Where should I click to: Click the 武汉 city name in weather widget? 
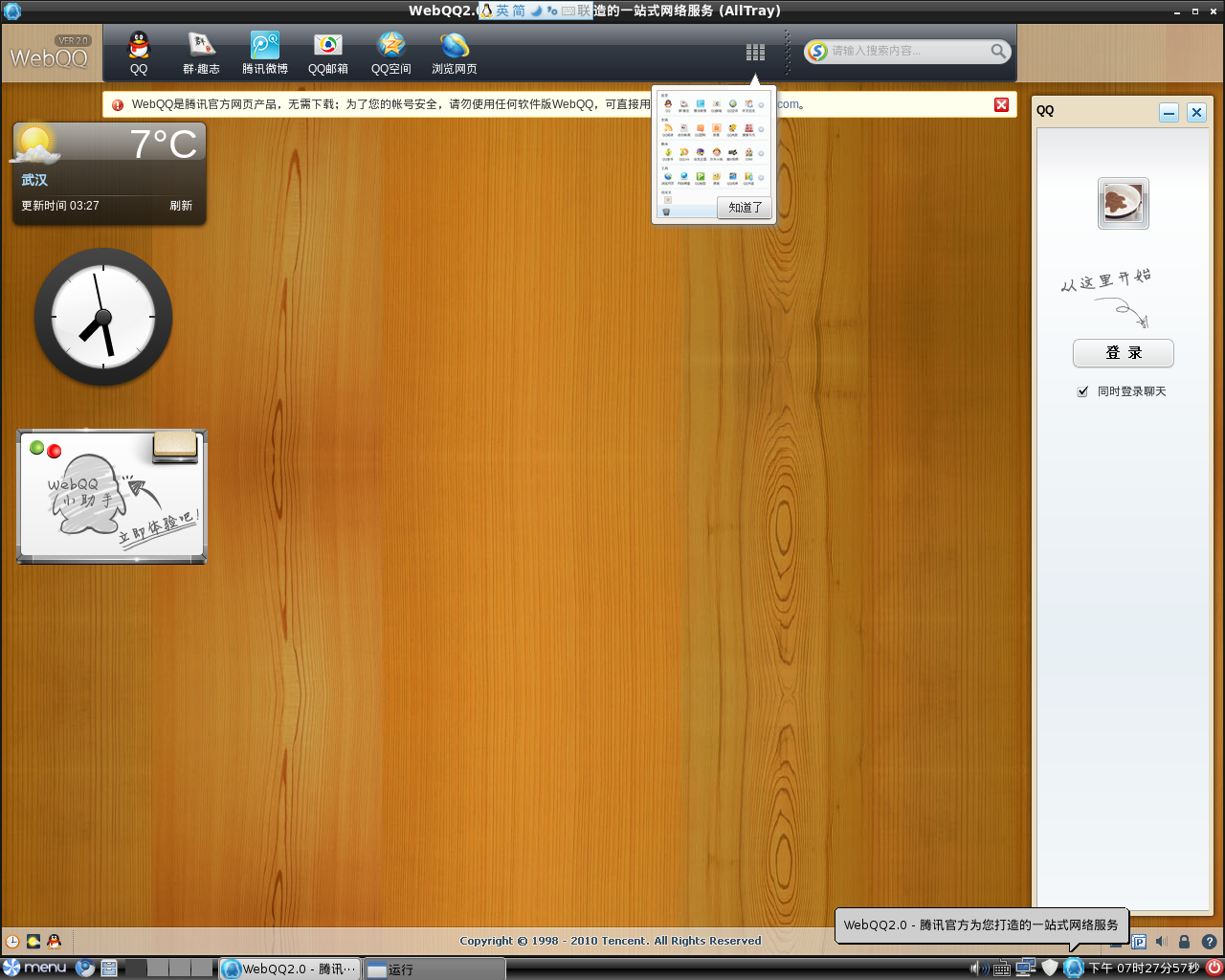[x=34, y=180]
